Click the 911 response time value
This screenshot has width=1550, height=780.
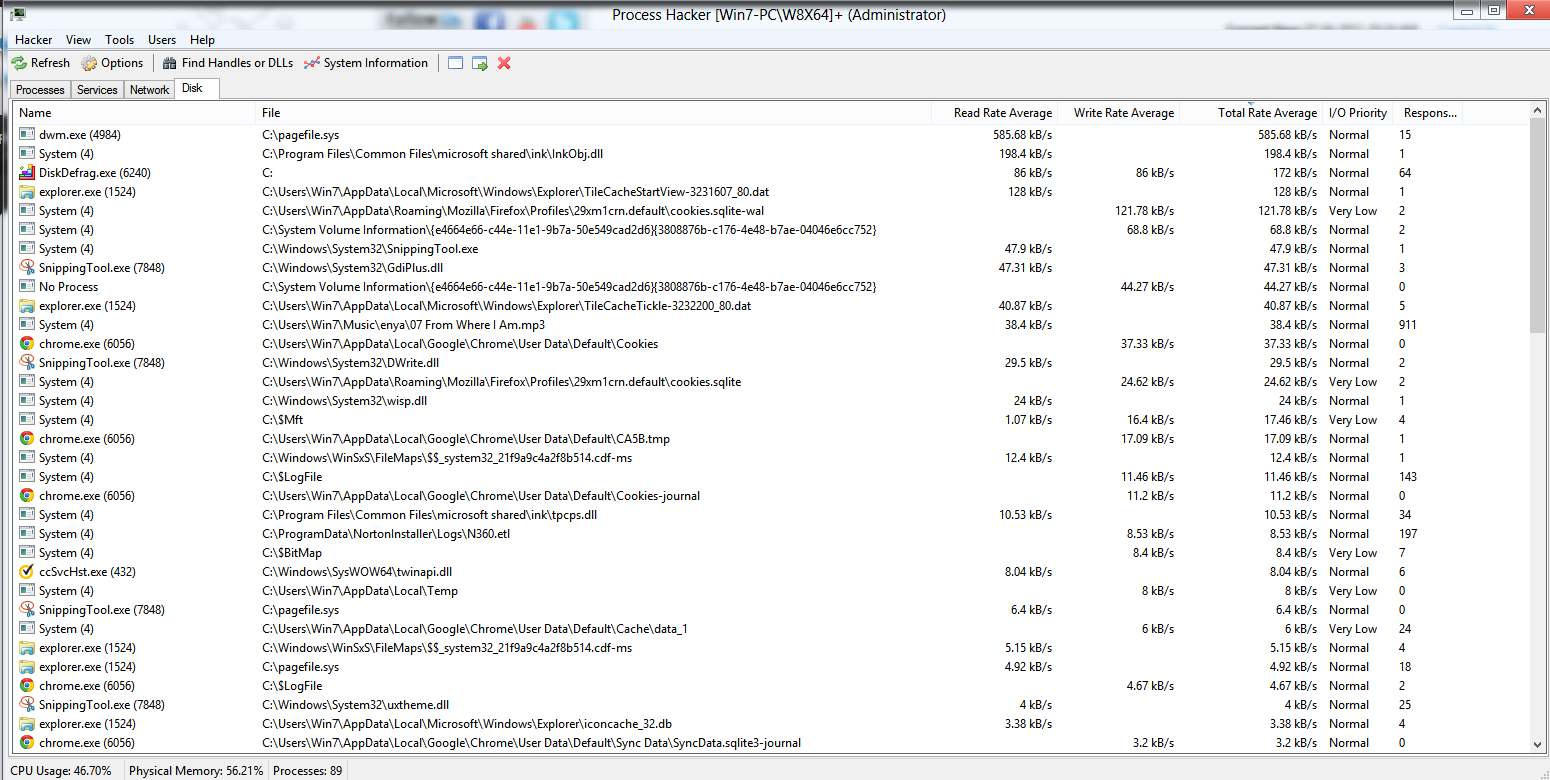(x=1409, y=325)
